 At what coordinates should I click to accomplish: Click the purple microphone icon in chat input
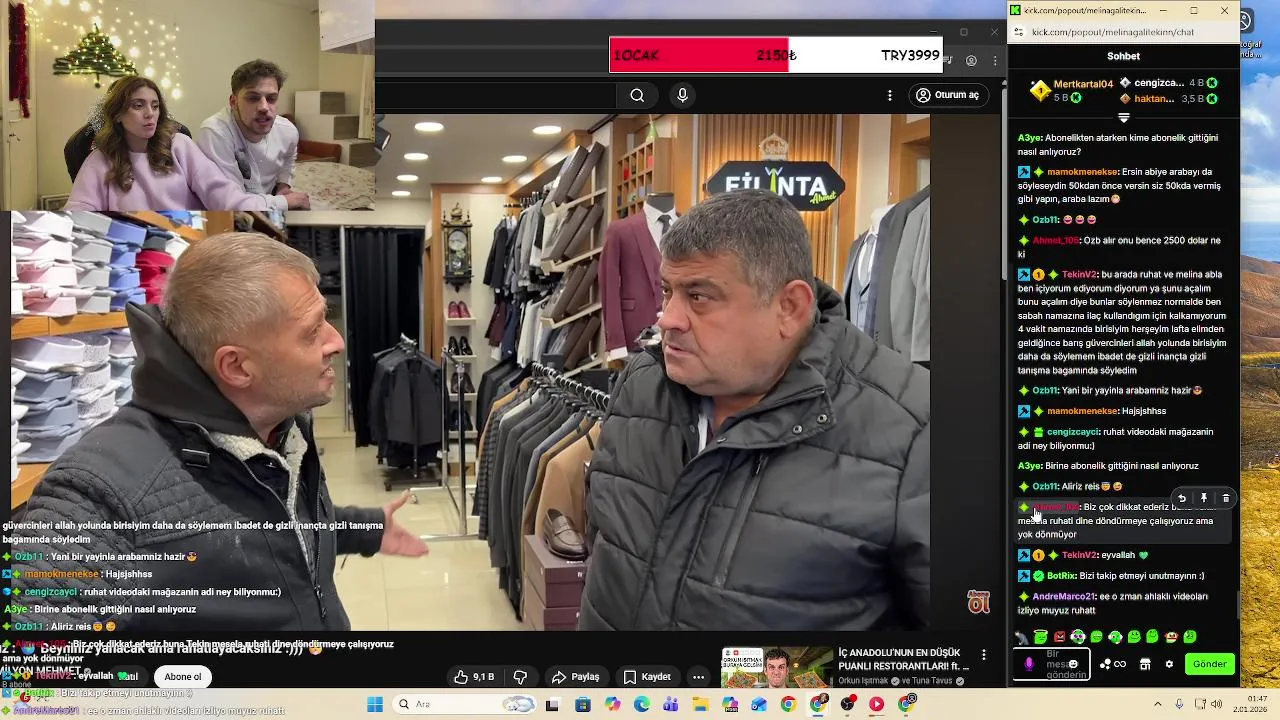point(1029,664)
